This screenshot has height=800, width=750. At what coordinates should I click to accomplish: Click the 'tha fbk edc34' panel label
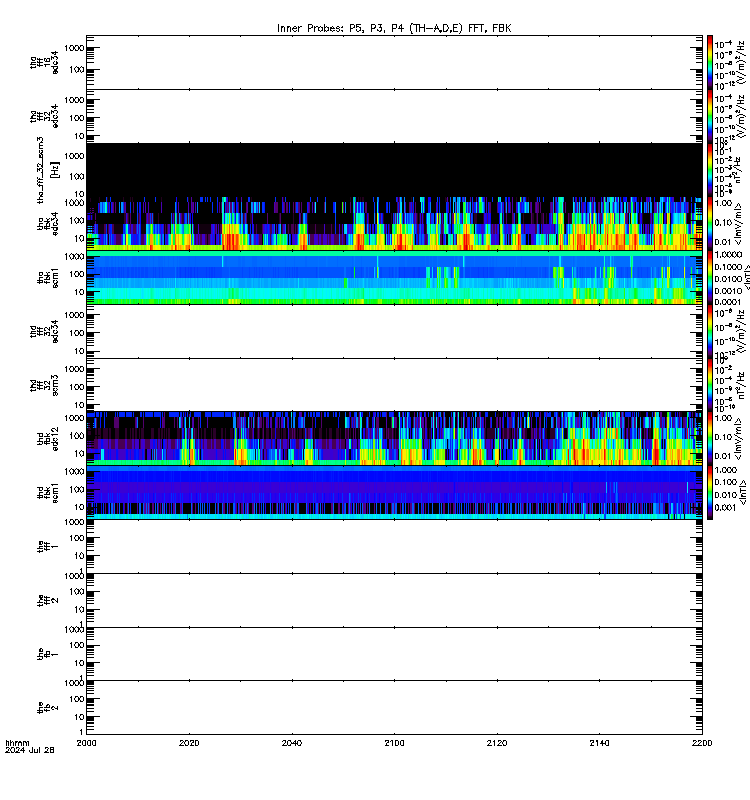(48, 224)
